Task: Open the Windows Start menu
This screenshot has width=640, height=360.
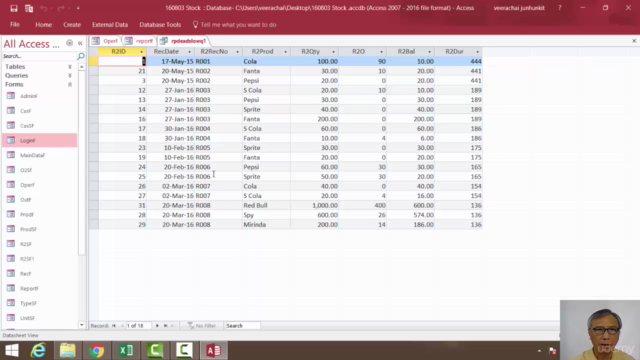Action: tap(11, 350)
